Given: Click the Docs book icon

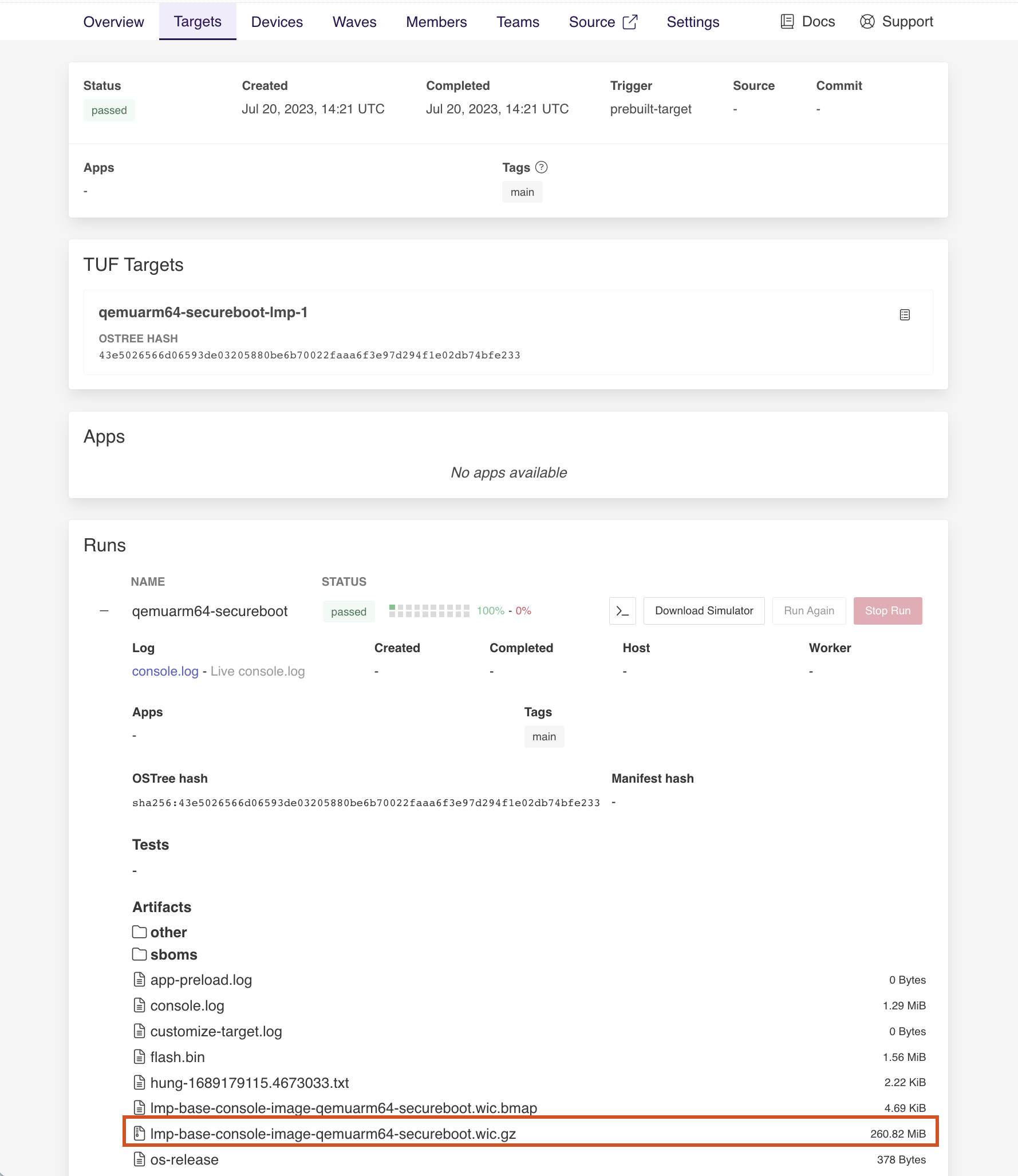Looking at the screenshot, I should pyautogui.click(x=787, y=22).
